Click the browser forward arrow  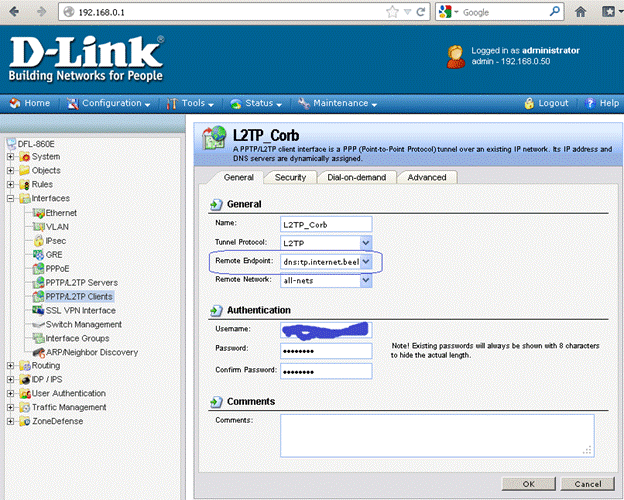[41, 12]
